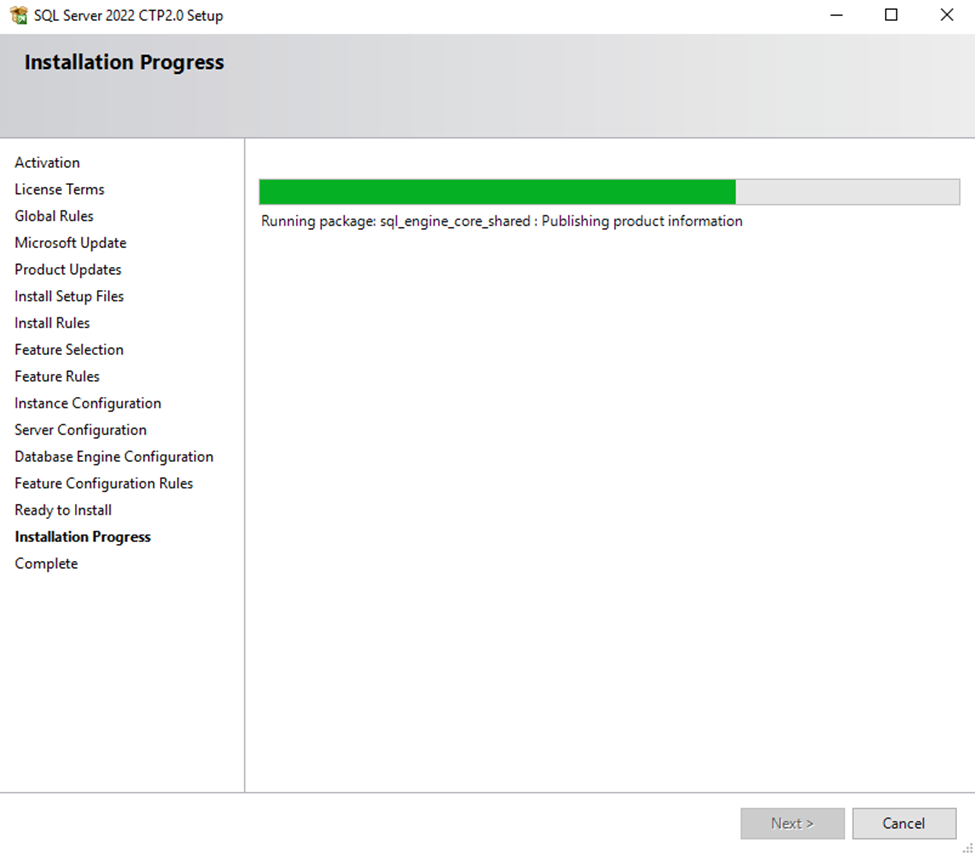Select the Install Setup Files step
Screen dimensions: 975x854
coord(69,296)
